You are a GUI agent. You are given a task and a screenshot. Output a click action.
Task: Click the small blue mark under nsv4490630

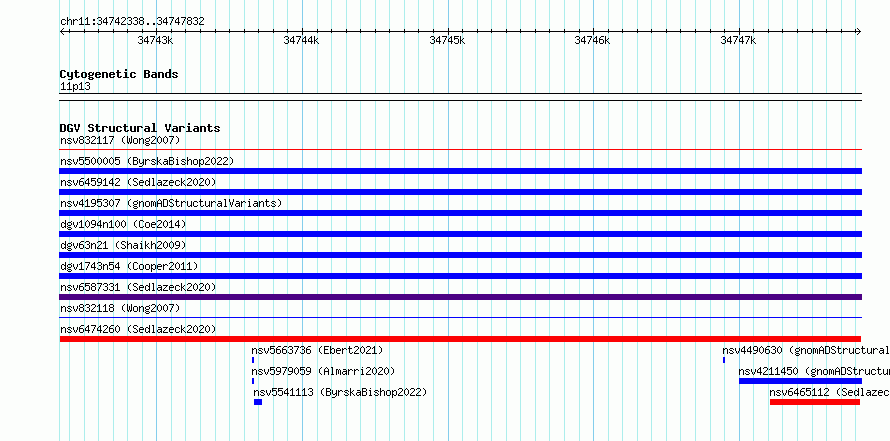(x=724, y=360)
